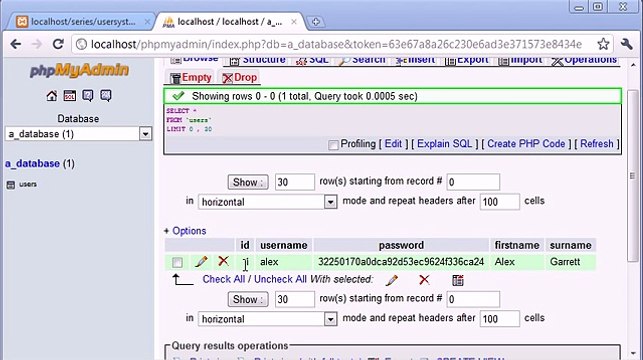Close the localhost/series tab
Viewport: 643px width, 360px height.
click(x=147, y=22)
